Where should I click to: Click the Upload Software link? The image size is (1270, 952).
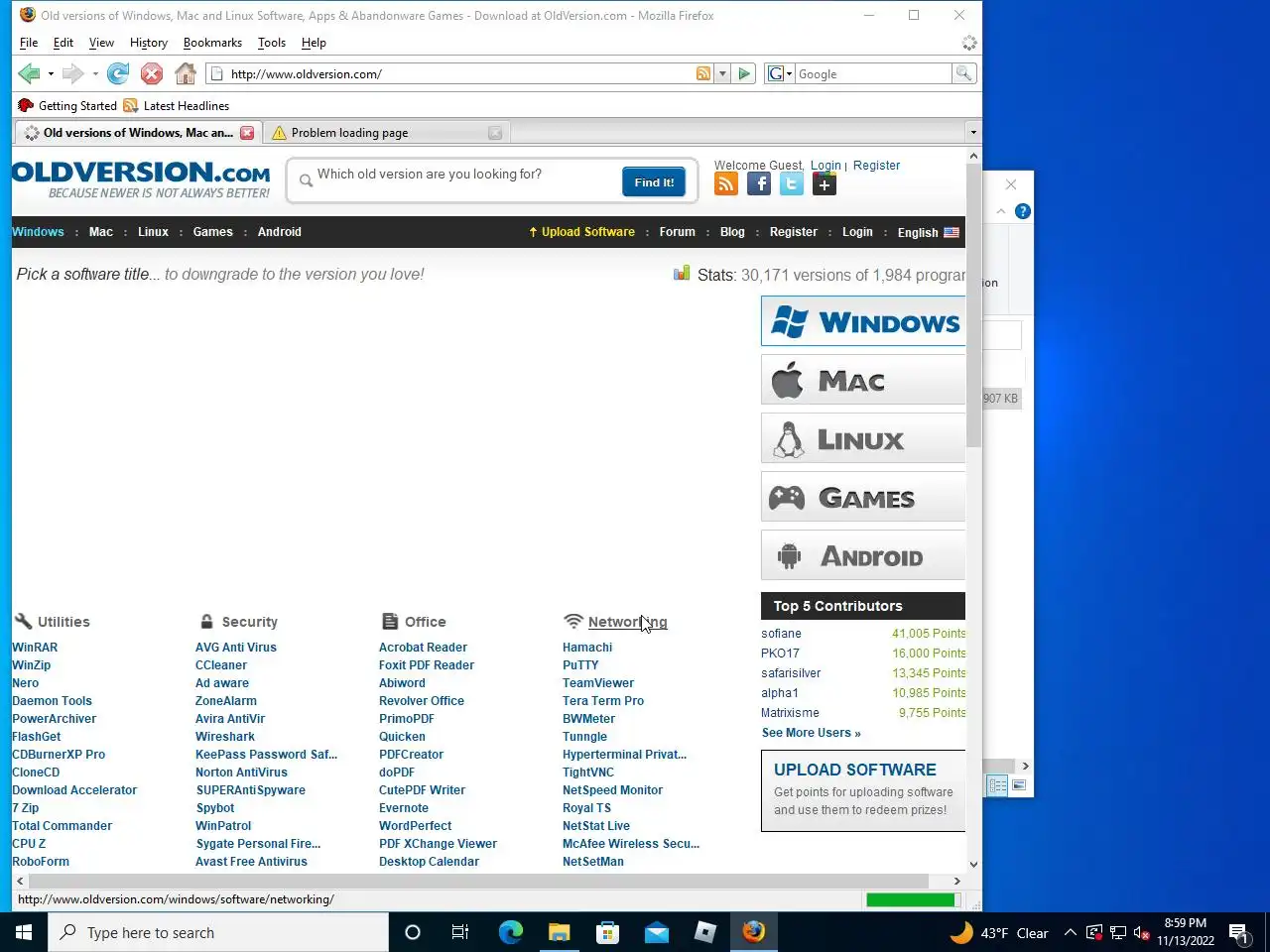[x=581, y=232]
